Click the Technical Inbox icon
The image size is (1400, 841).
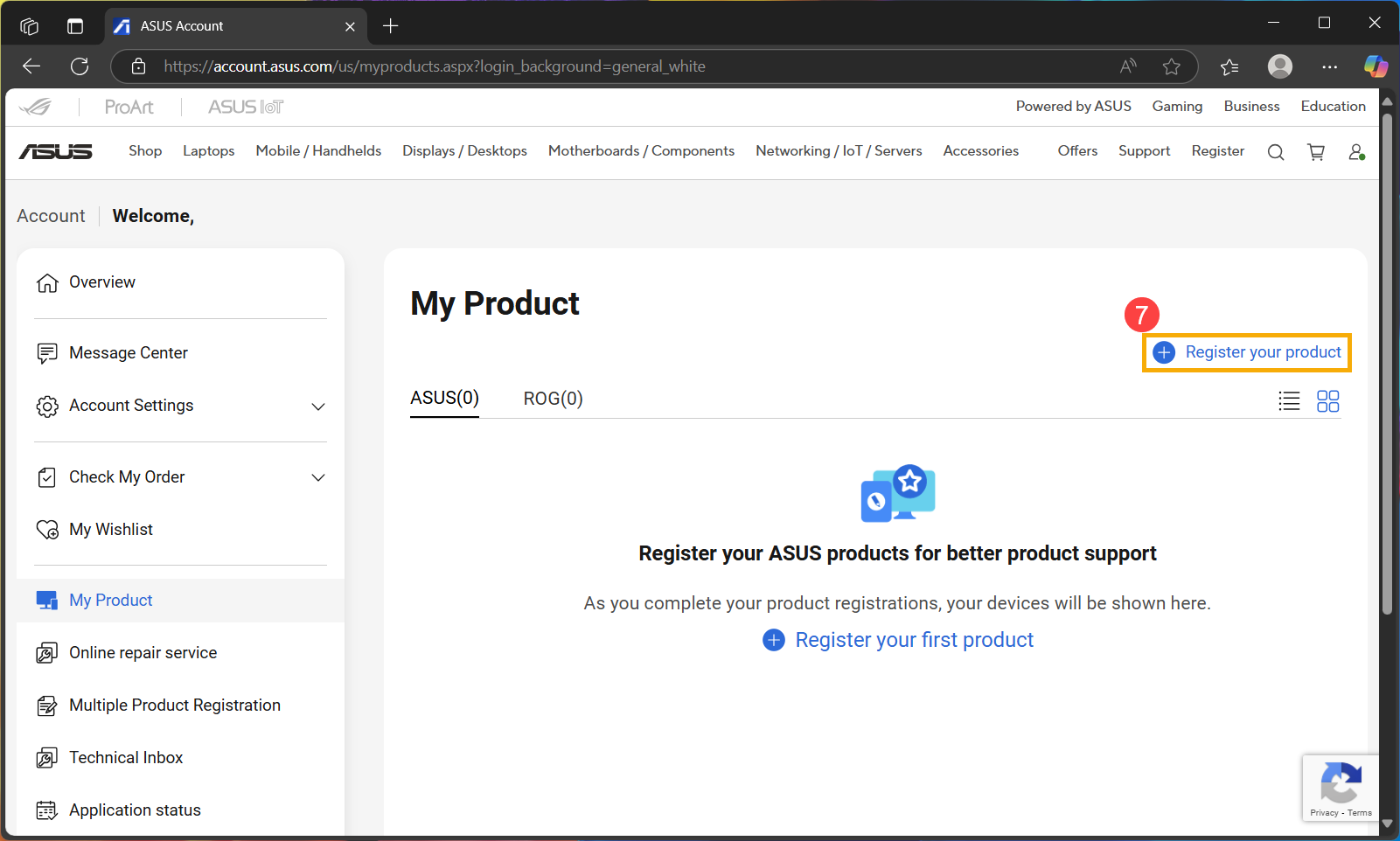point(47,758)
